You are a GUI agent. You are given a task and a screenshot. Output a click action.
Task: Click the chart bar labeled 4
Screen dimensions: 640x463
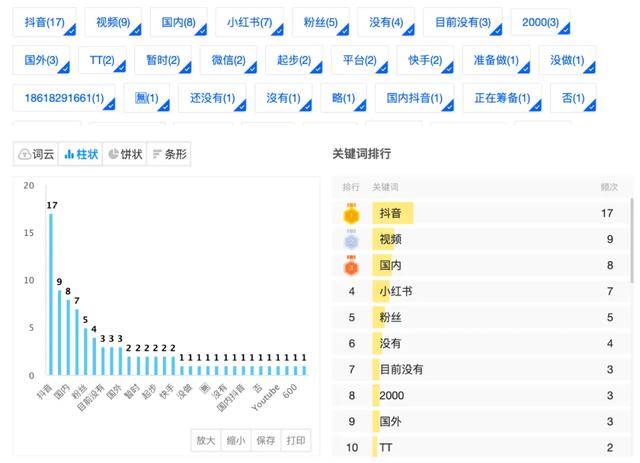pyautogui.click(x=94, y=356)
